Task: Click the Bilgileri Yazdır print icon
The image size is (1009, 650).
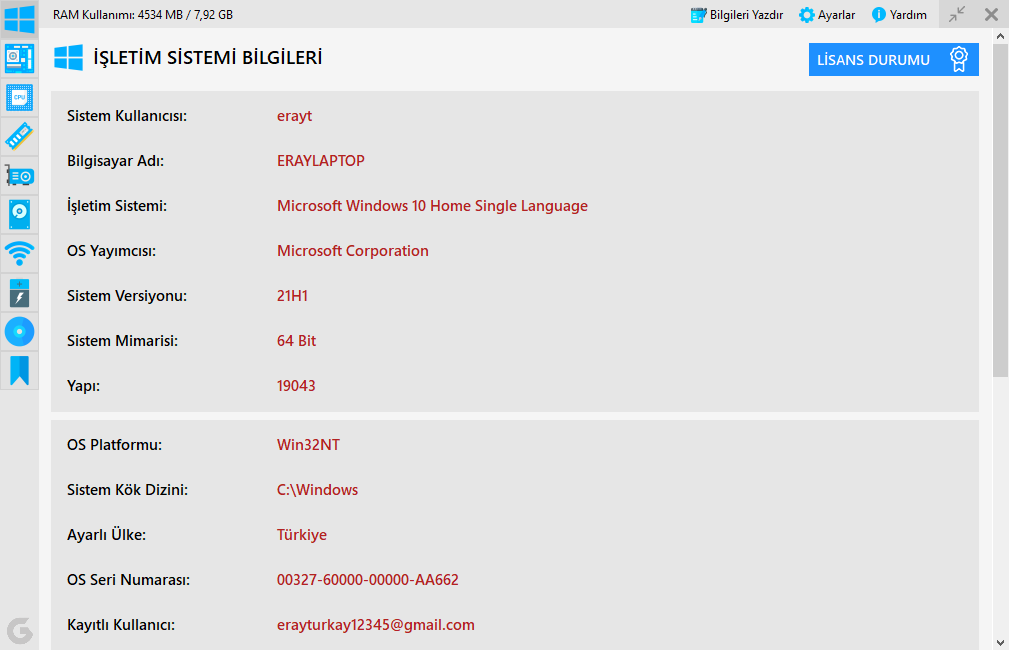Action: [x=698, y=15]
